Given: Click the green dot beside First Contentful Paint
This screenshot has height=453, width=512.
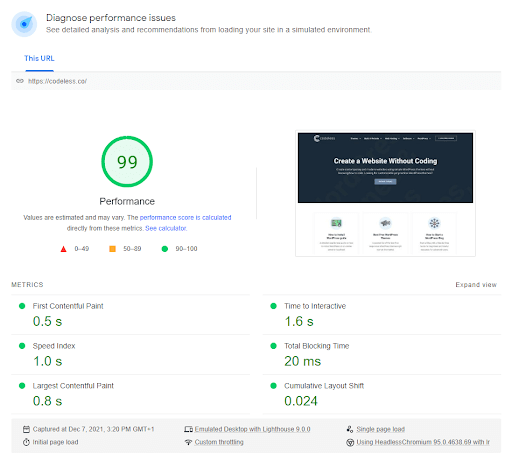Looking at the screenshot, I should [x=22, y=306].
